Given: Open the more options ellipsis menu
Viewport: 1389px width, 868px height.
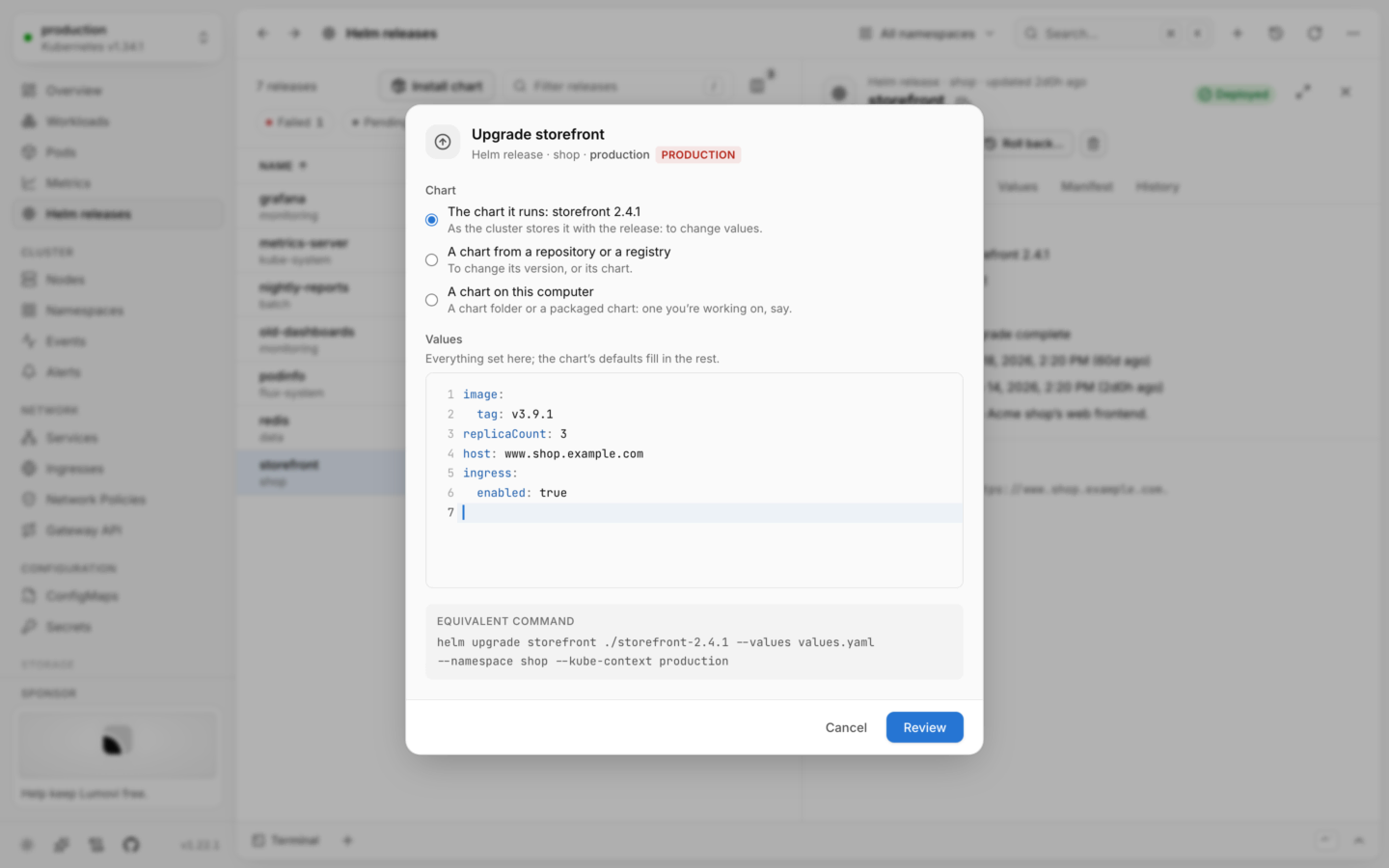Looking at the screenshot, I should 1353,34.
